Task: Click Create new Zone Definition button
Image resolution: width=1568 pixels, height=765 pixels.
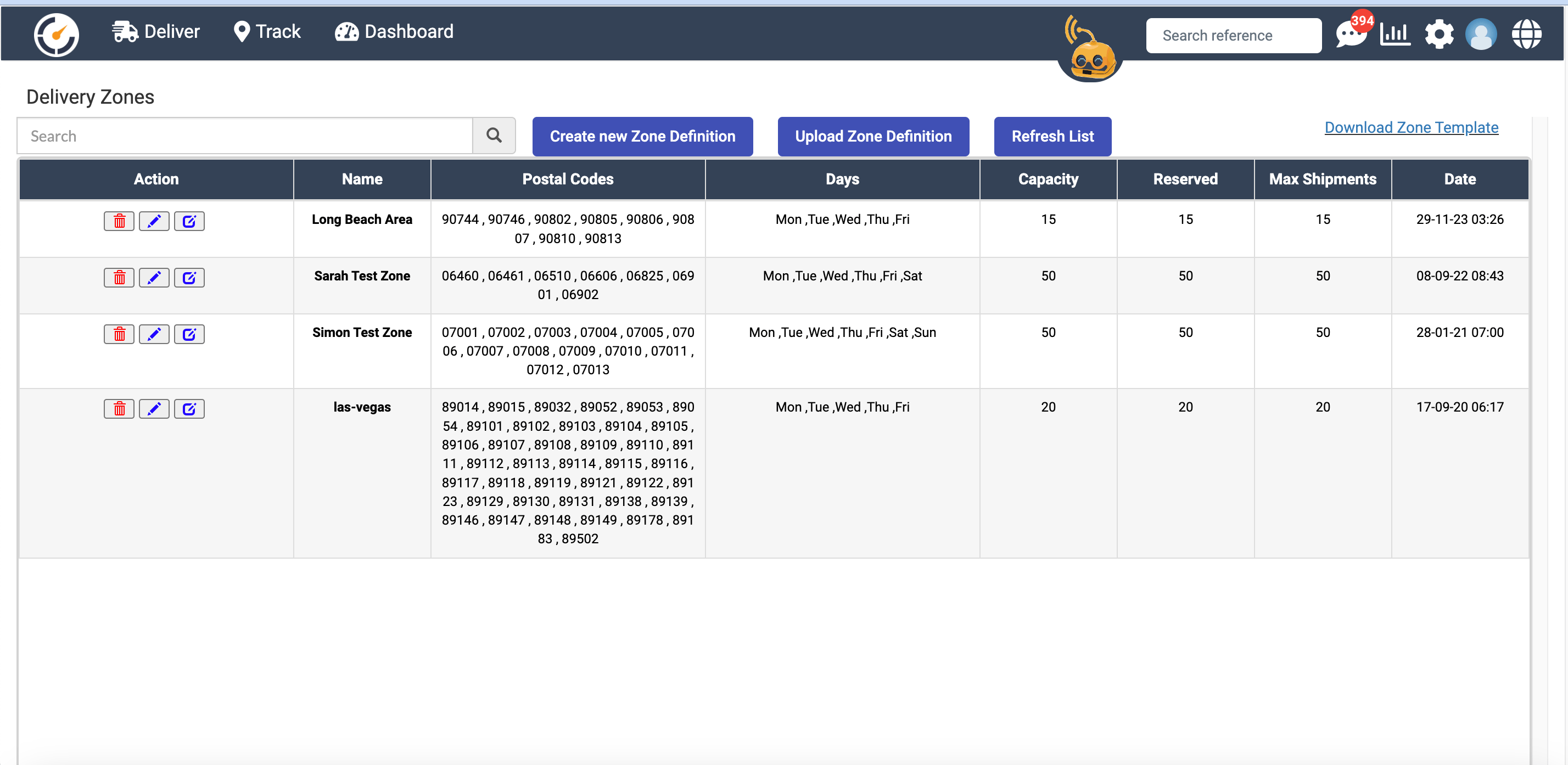Action: point(642,136)
